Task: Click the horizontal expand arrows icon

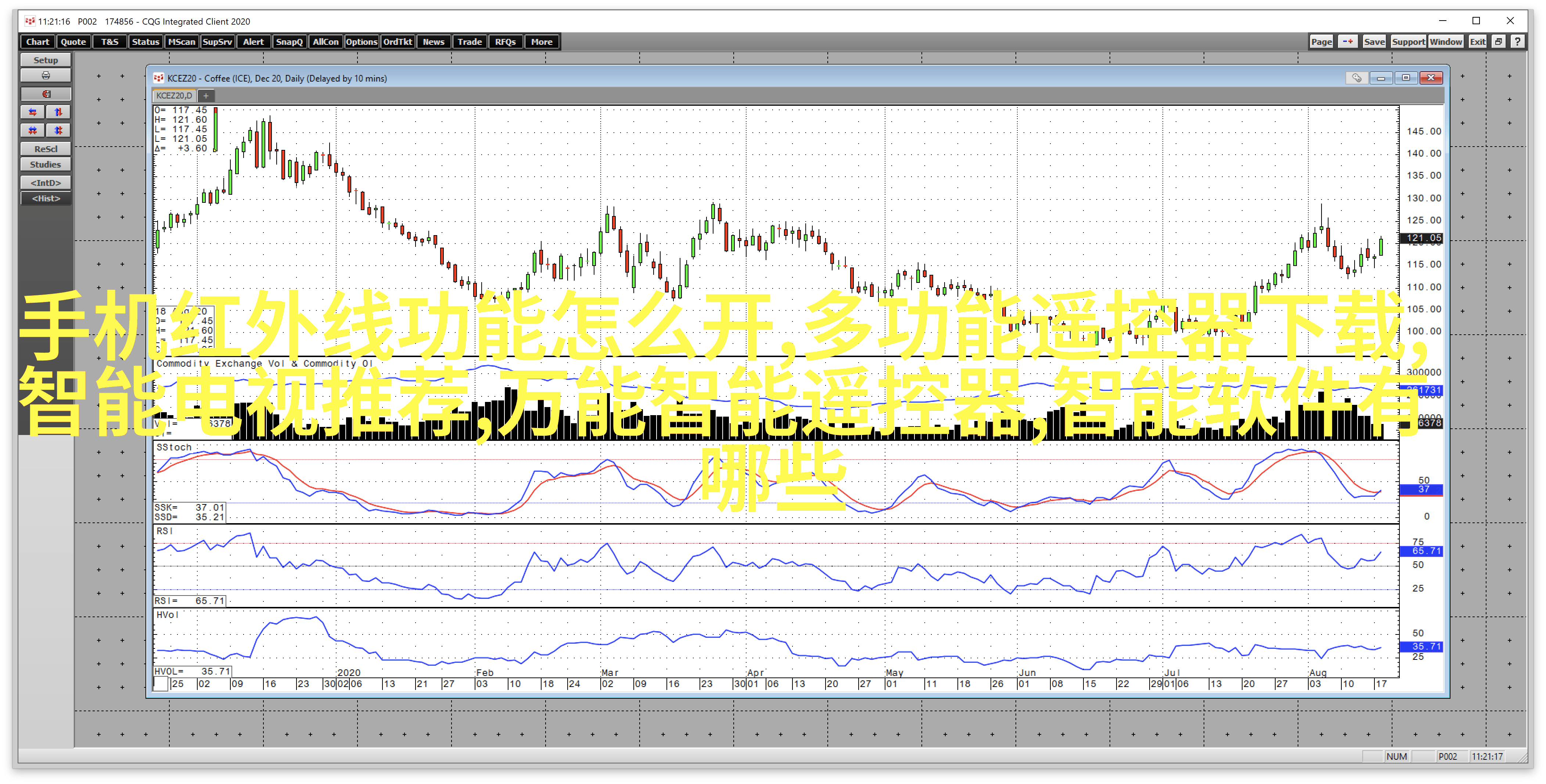Action: click(32, 112)
